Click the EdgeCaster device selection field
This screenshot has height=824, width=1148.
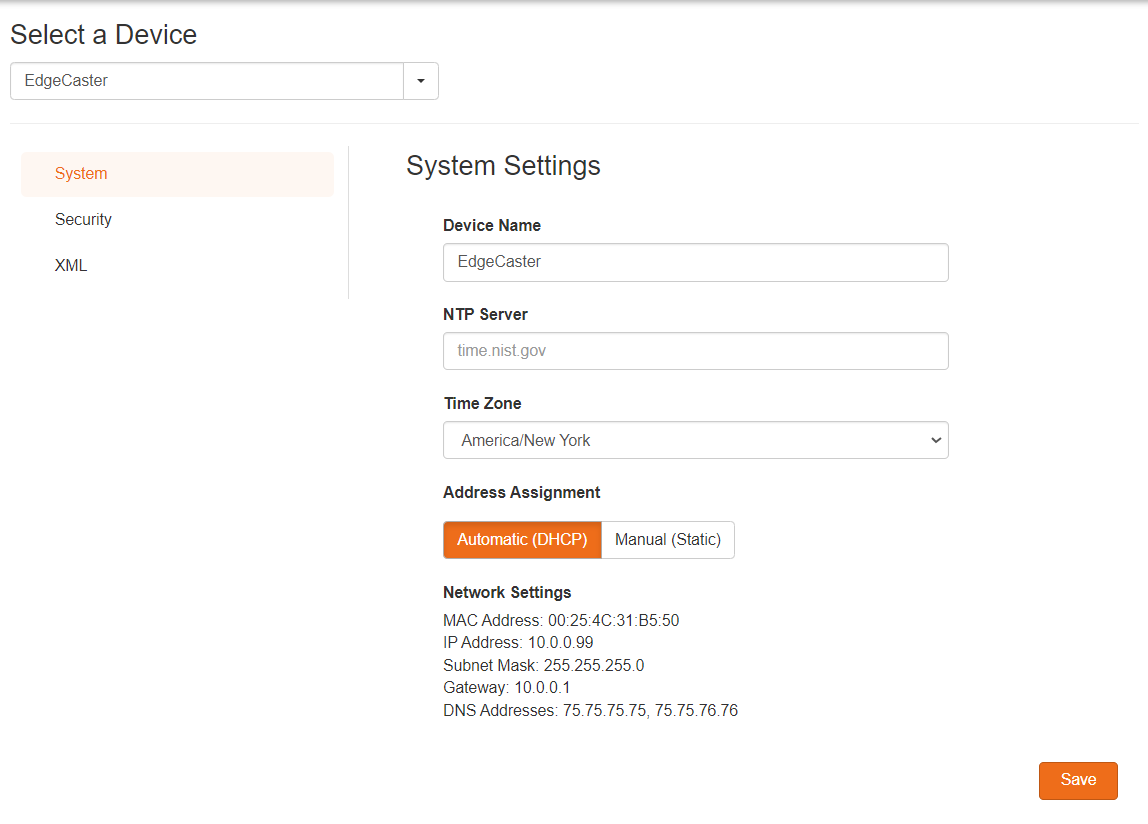[207, 81]
